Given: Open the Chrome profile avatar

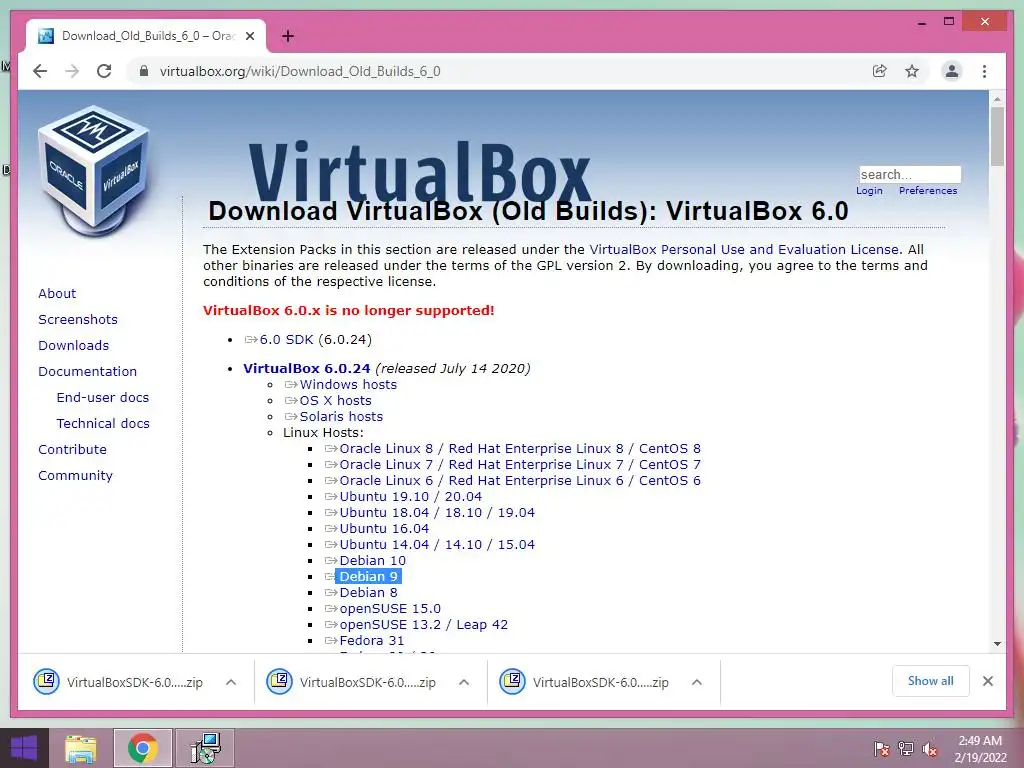Looking at the screenshot, I should click(952, 71).
